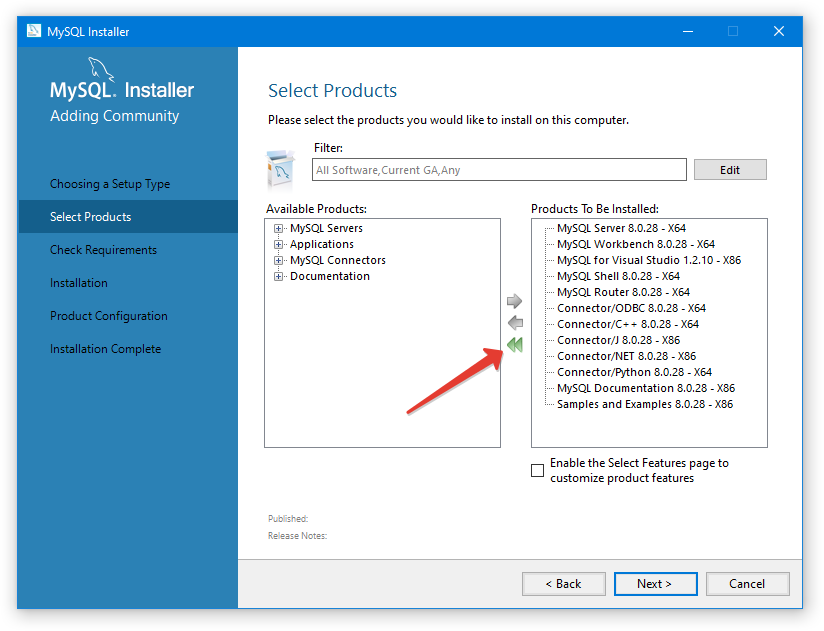Click the Edit filter button
The image size is (824, 631).
point(730,170)
